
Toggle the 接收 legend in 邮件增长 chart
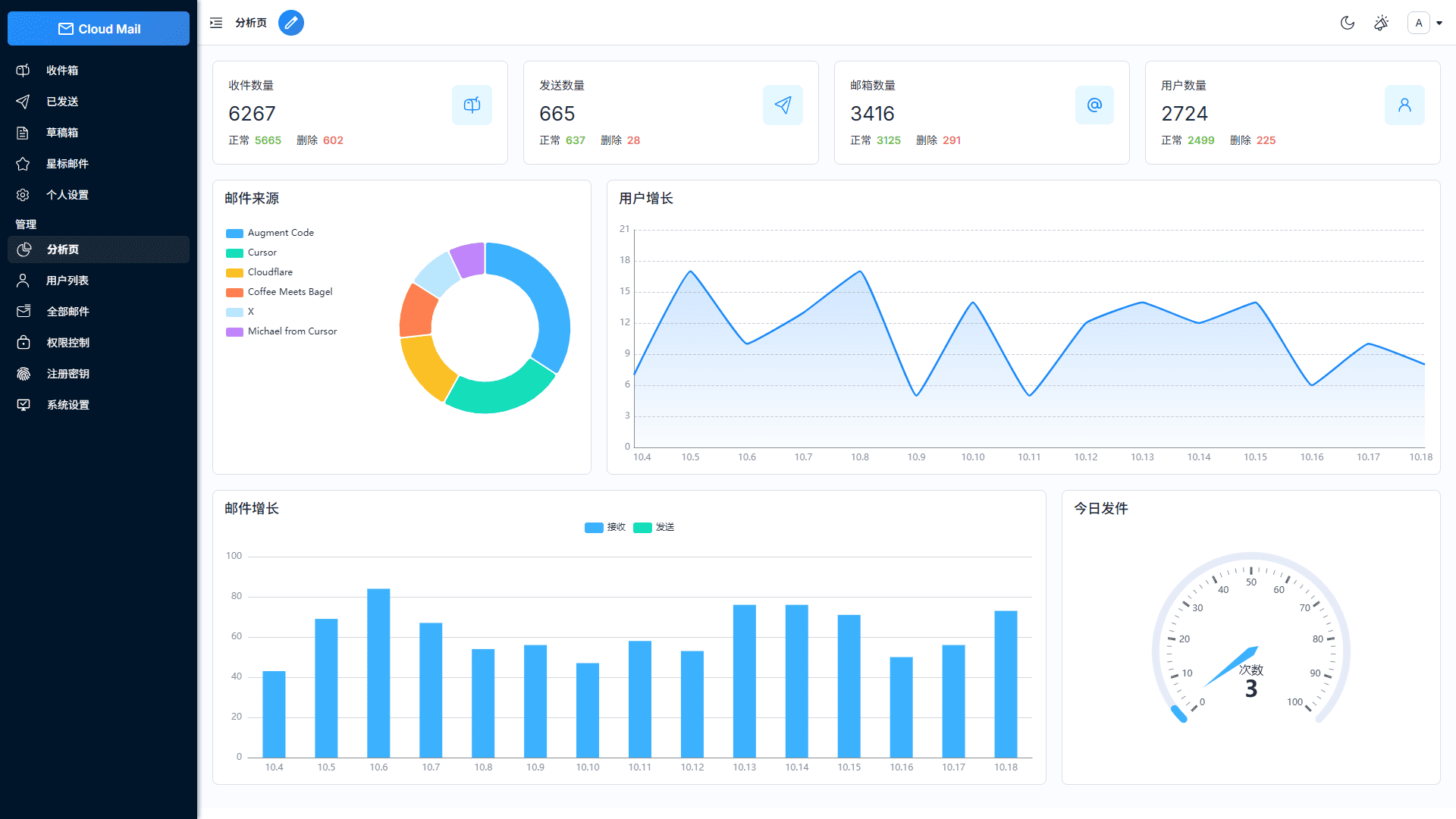point(604,527)
